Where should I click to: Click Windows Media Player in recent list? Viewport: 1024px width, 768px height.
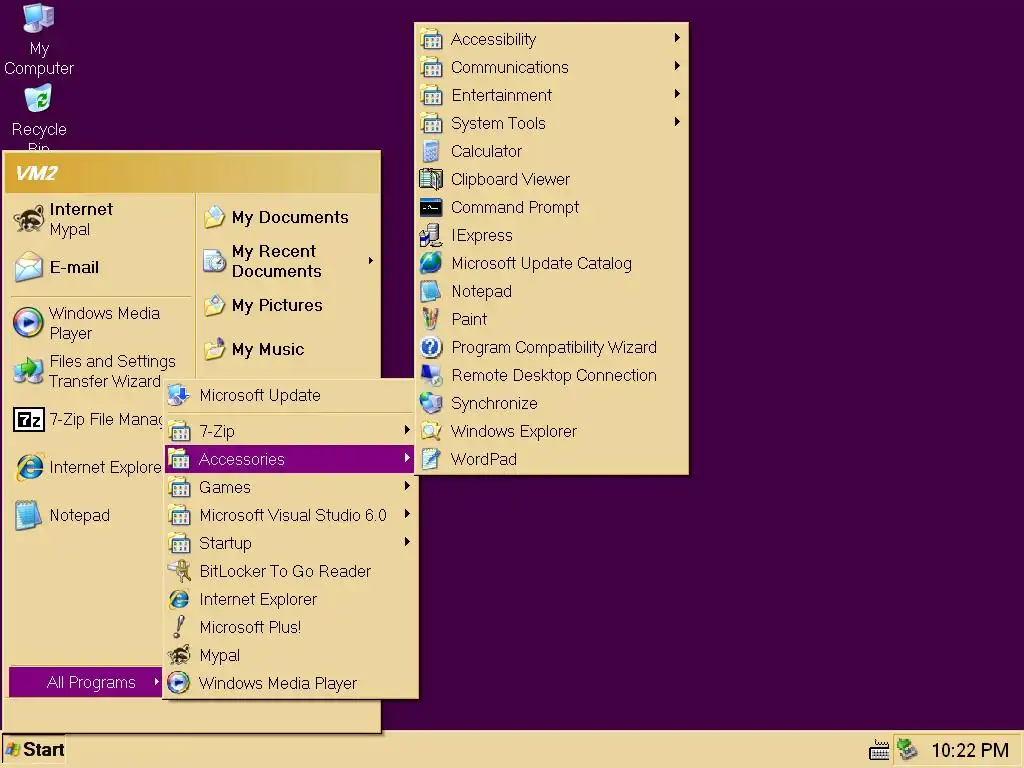click(99, 323)
